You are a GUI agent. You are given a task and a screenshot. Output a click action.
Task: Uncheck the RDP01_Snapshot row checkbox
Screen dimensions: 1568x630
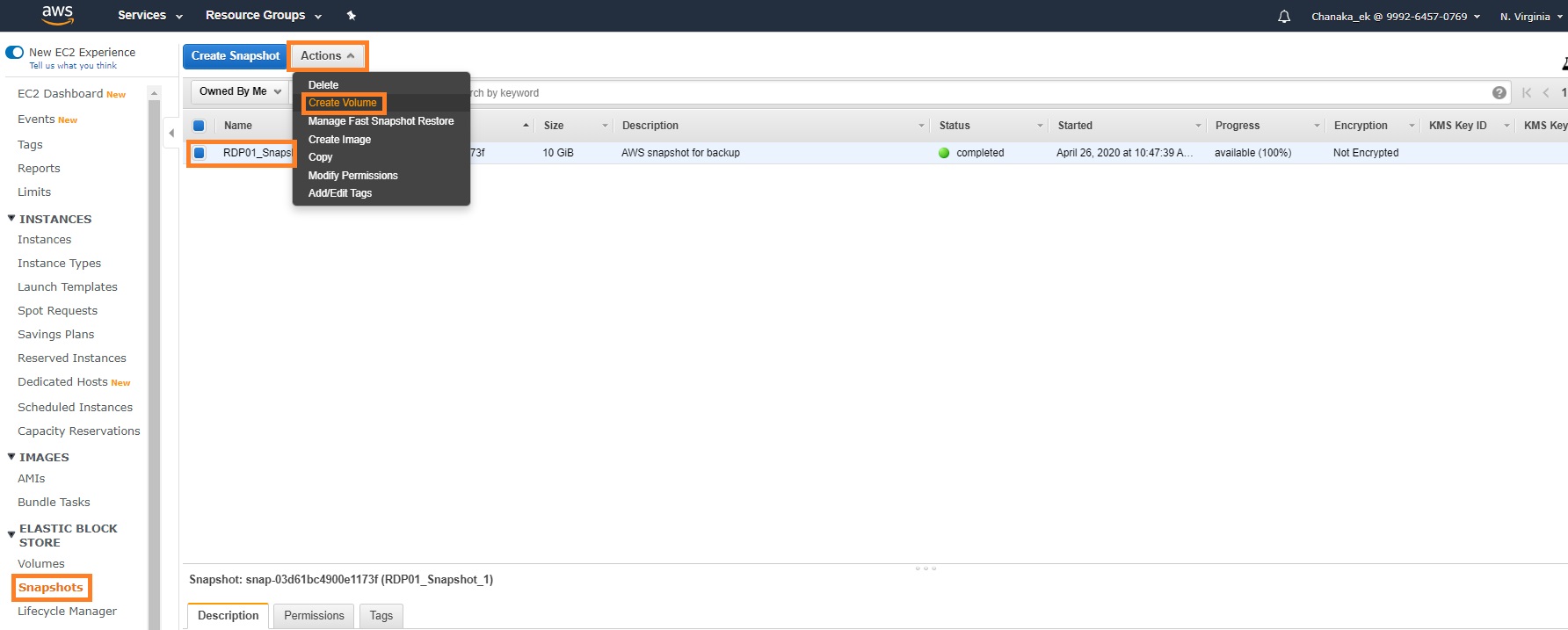click(200, 153)
